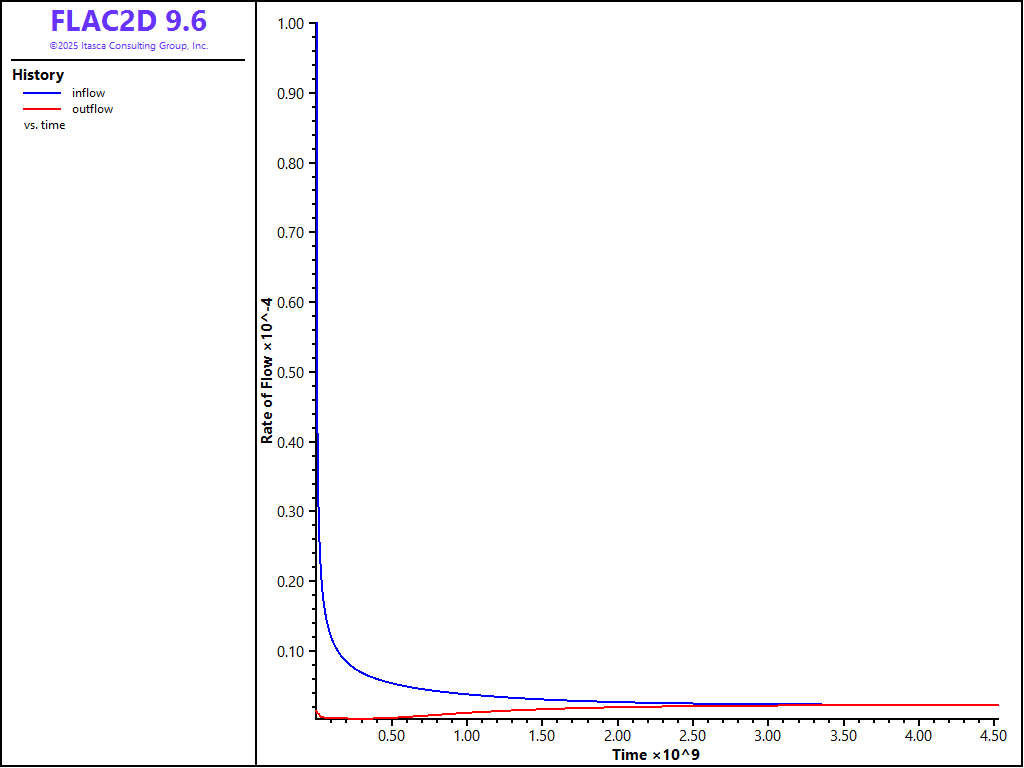Click the 'vs. time' legend text
This screenshot has height=768, width=1024.
(x=45, y=125)
